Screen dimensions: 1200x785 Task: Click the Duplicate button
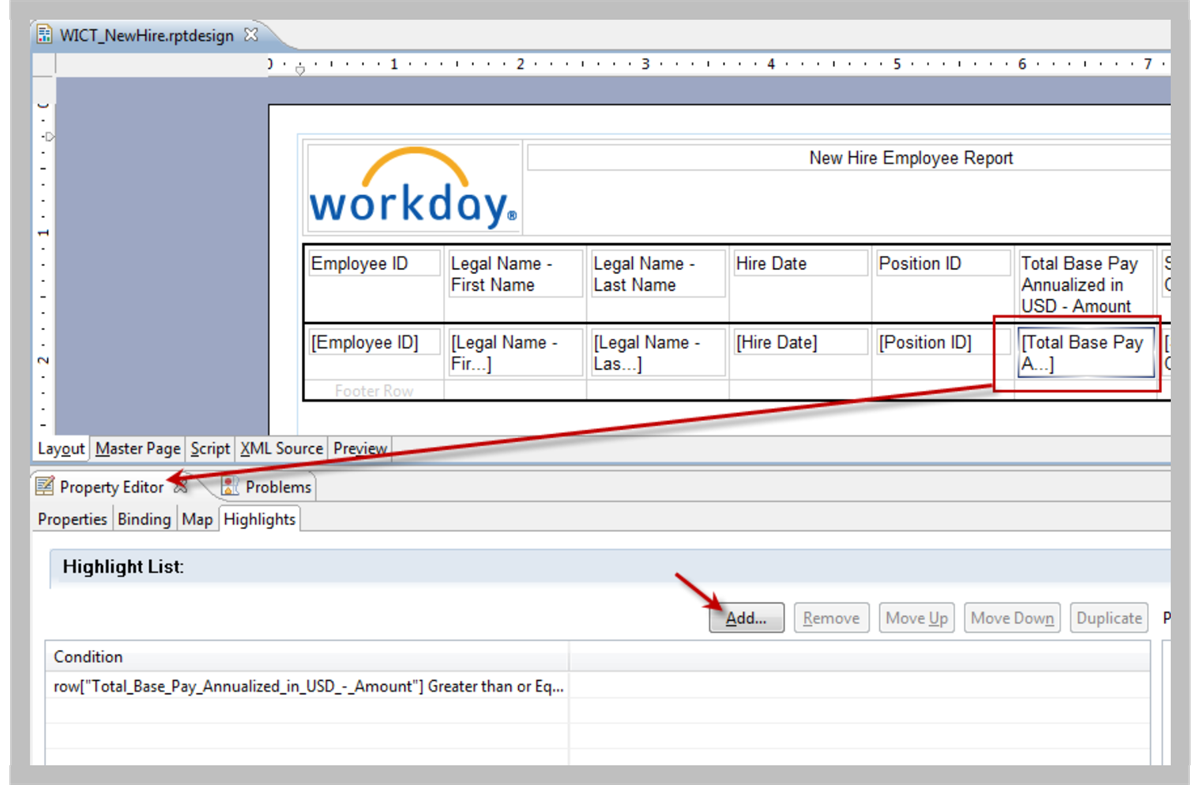1109,618
